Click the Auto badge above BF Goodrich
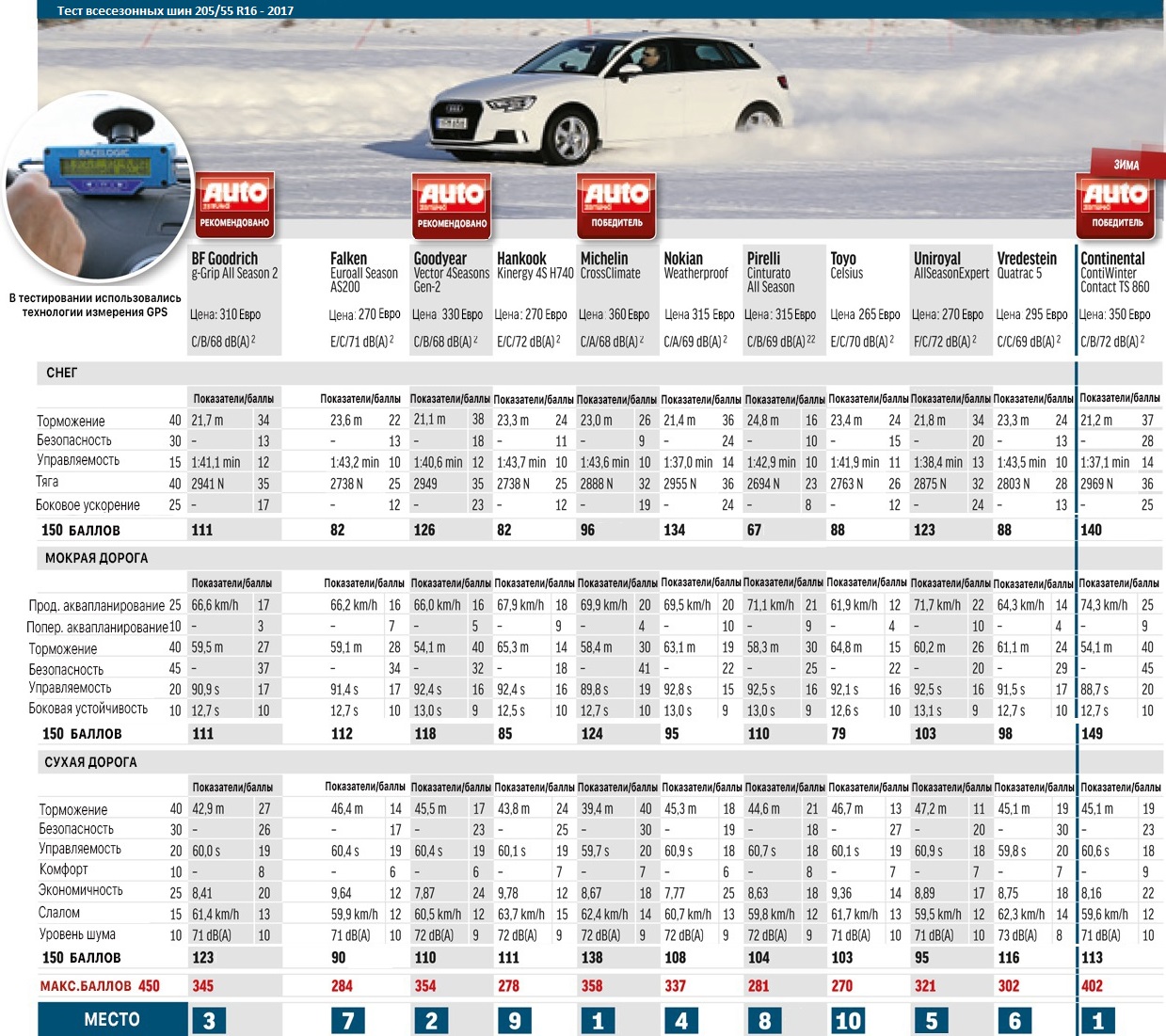The height and width of the screenshot is (1036, 1166). tap(233, 204)
